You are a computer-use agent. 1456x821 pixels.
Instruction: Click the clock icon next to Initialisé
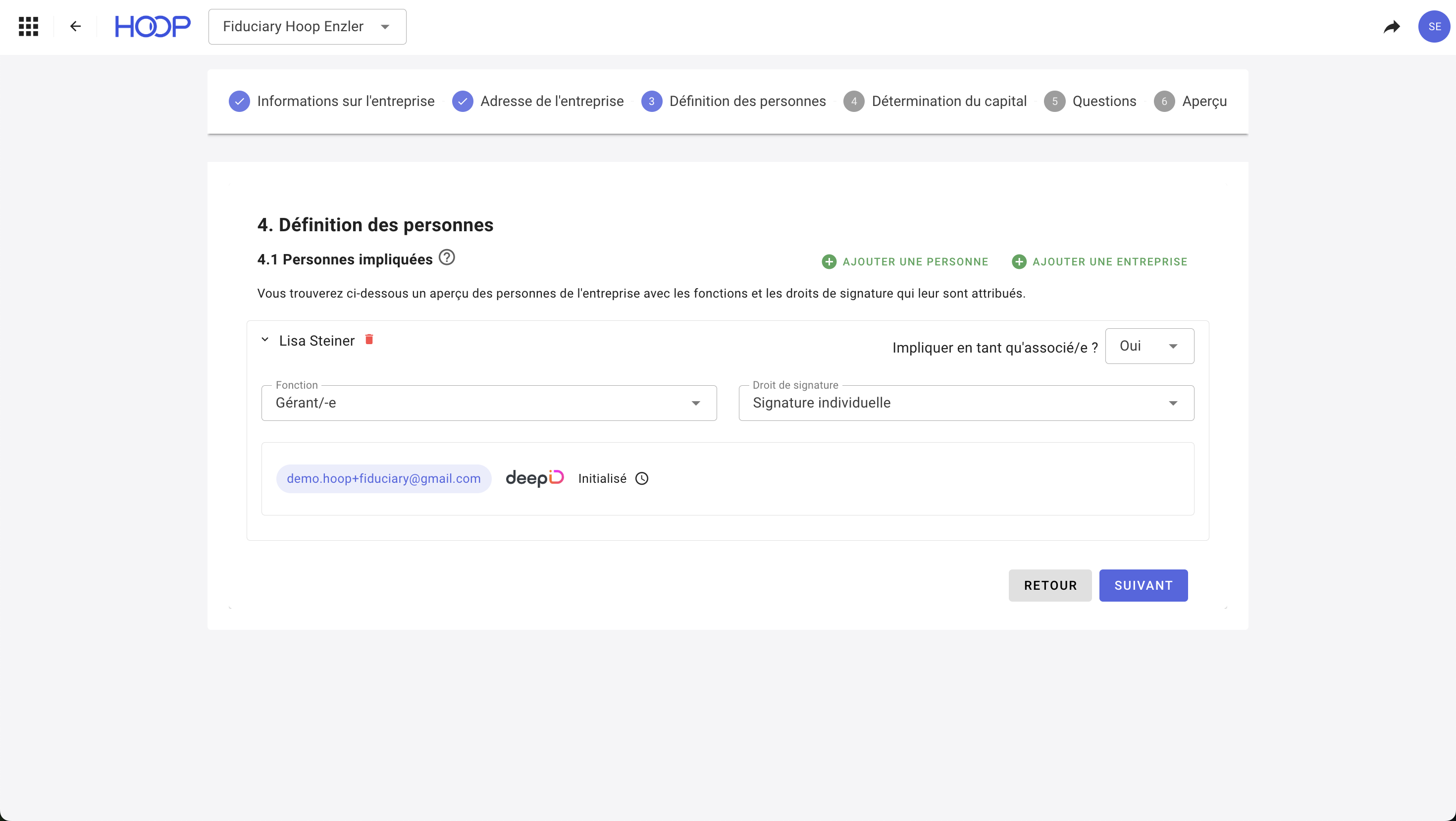tap(641, 479)
